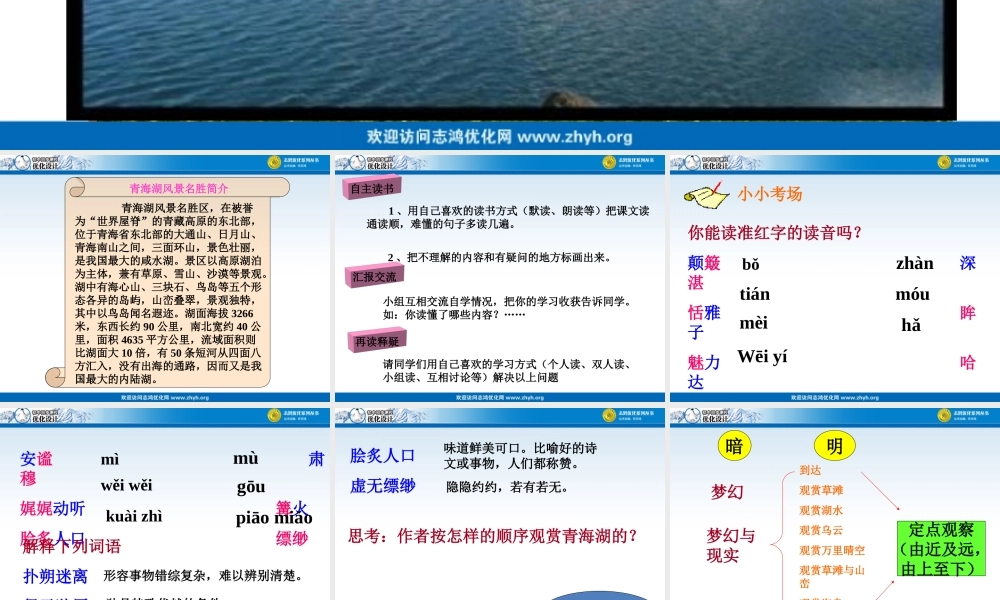The width and height of the screenshot is (1000, 600).
Task: Click the orange item 观赏湖水
Action: point(821,510)
